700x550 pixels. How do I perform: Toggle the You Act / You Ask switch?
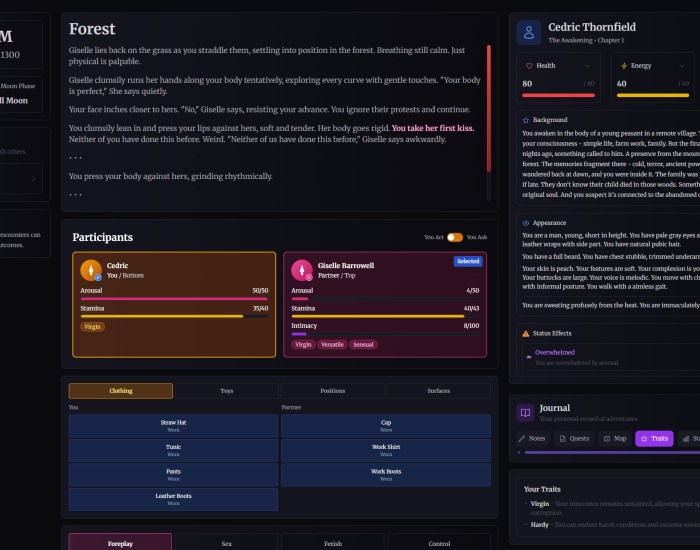point(455,237)
